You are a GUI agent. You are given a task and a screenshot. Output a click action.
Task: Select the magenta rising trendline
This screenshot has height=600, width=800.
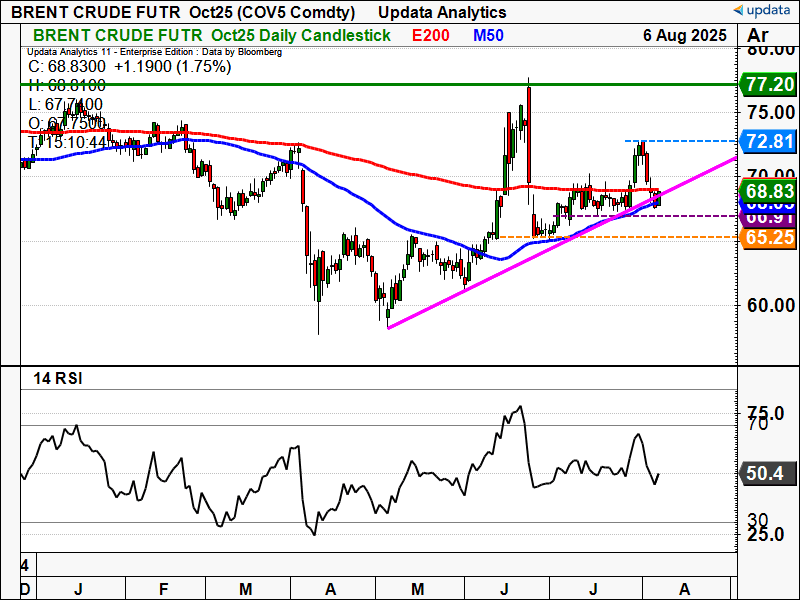coord(561,243)
